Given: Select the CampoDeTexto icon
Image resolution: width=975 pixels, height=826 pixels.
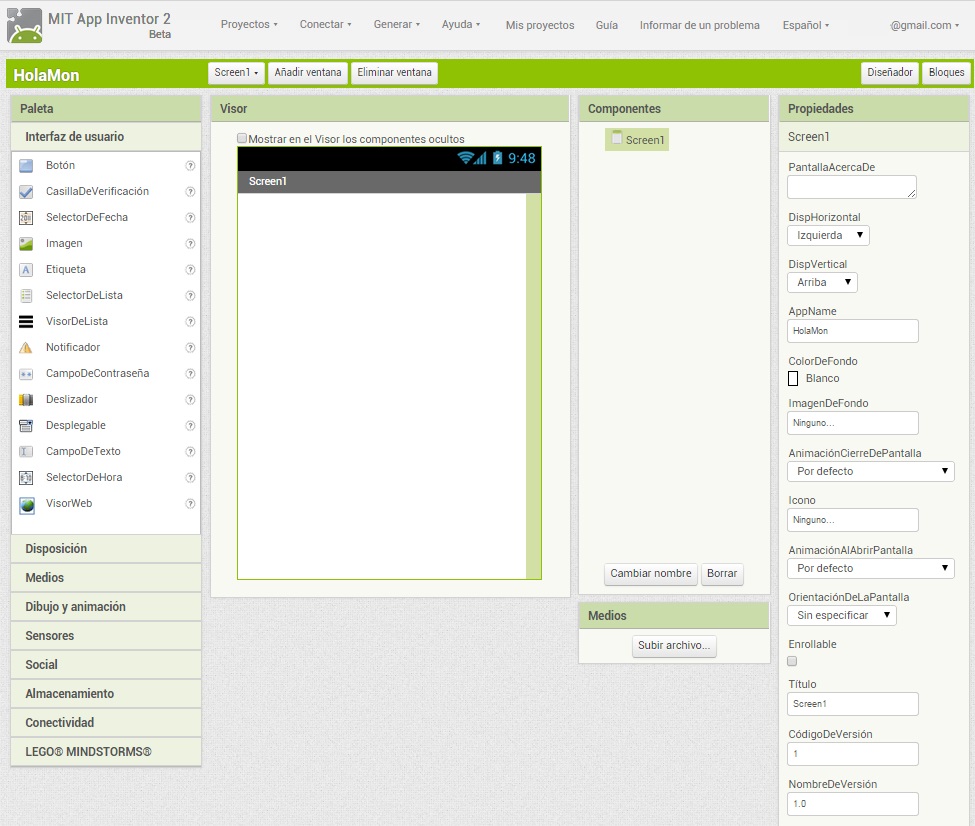Looking at the screenshot, I should pos(26,452).
